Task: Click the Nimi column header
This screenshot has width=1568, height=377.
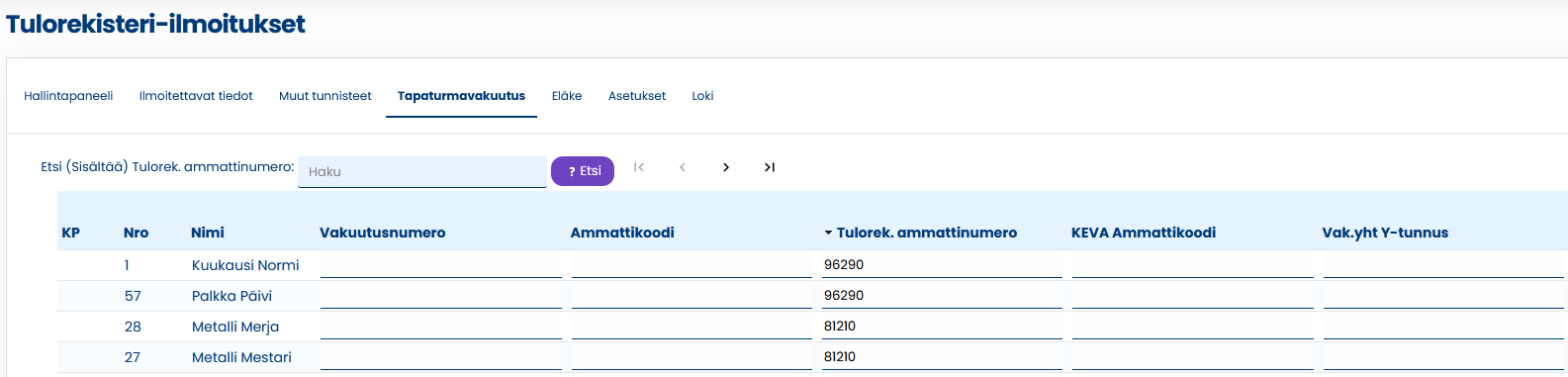Action: [208, 233]
